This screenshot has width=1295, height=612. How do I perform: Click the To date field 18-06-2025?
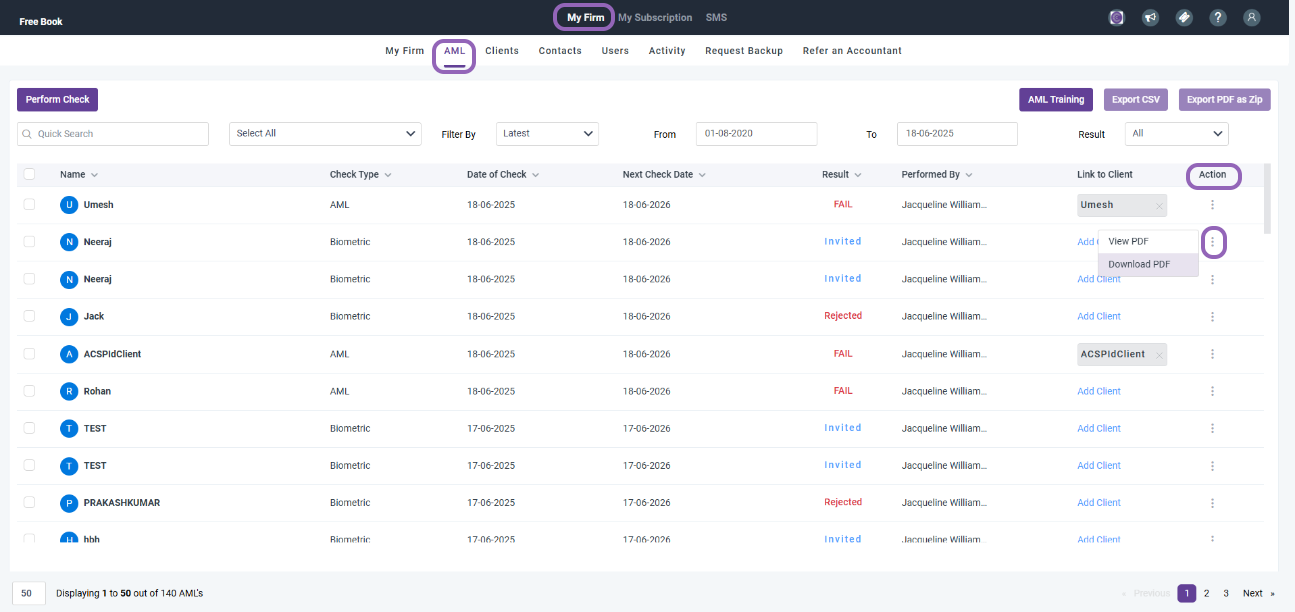[x=957, y=134]
